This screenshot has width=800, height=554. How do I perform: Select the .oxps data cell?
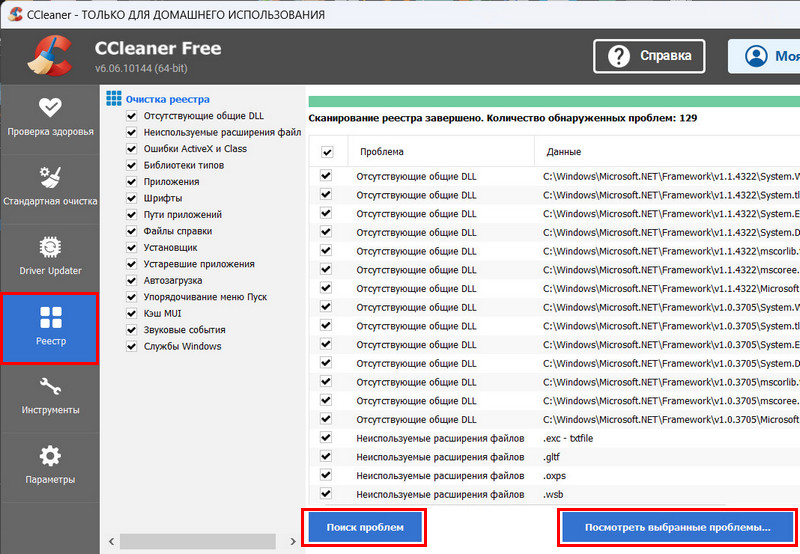[555, 475]
